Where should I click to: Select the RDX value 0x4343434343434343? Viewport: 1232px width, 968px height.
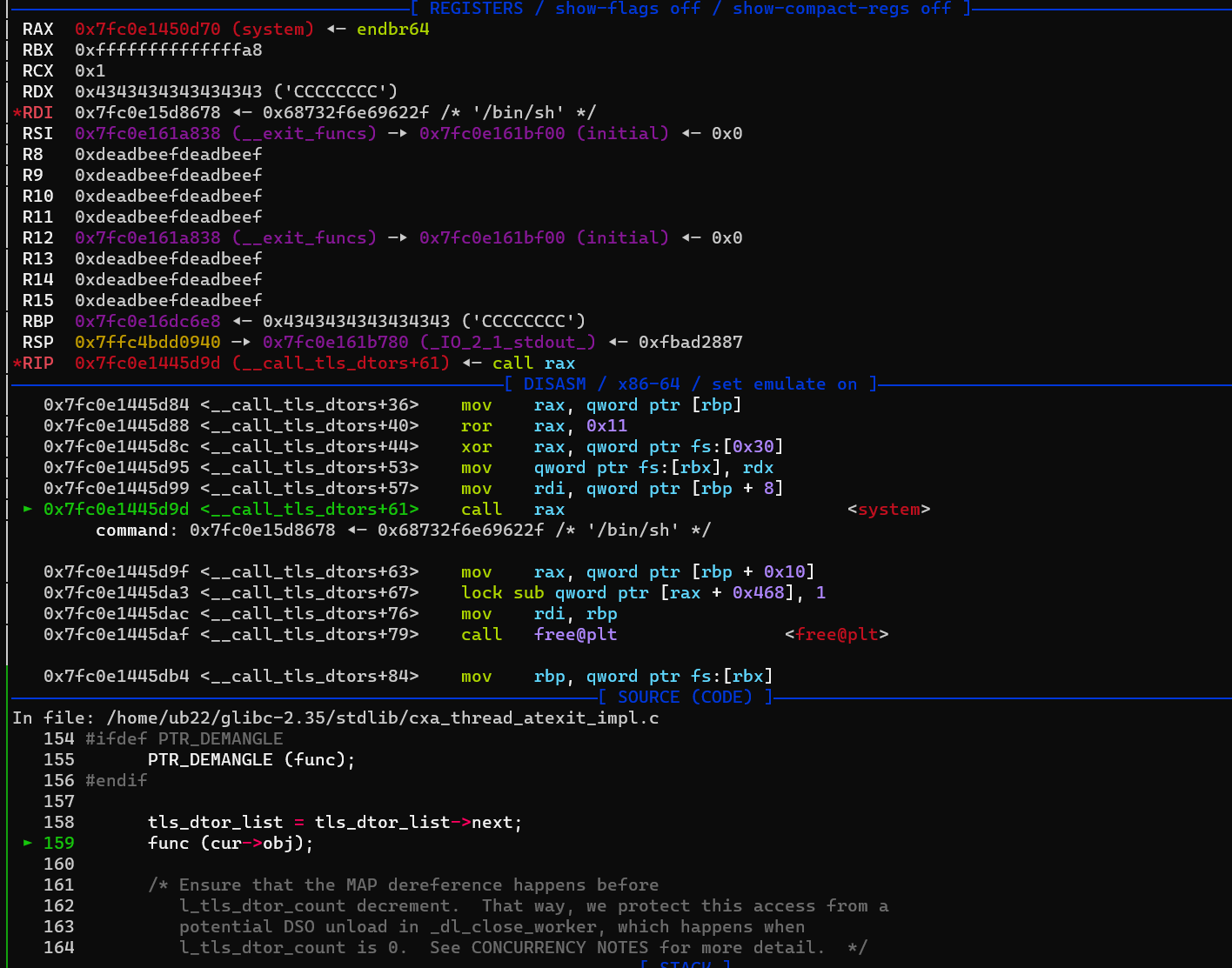pos(168,91)
